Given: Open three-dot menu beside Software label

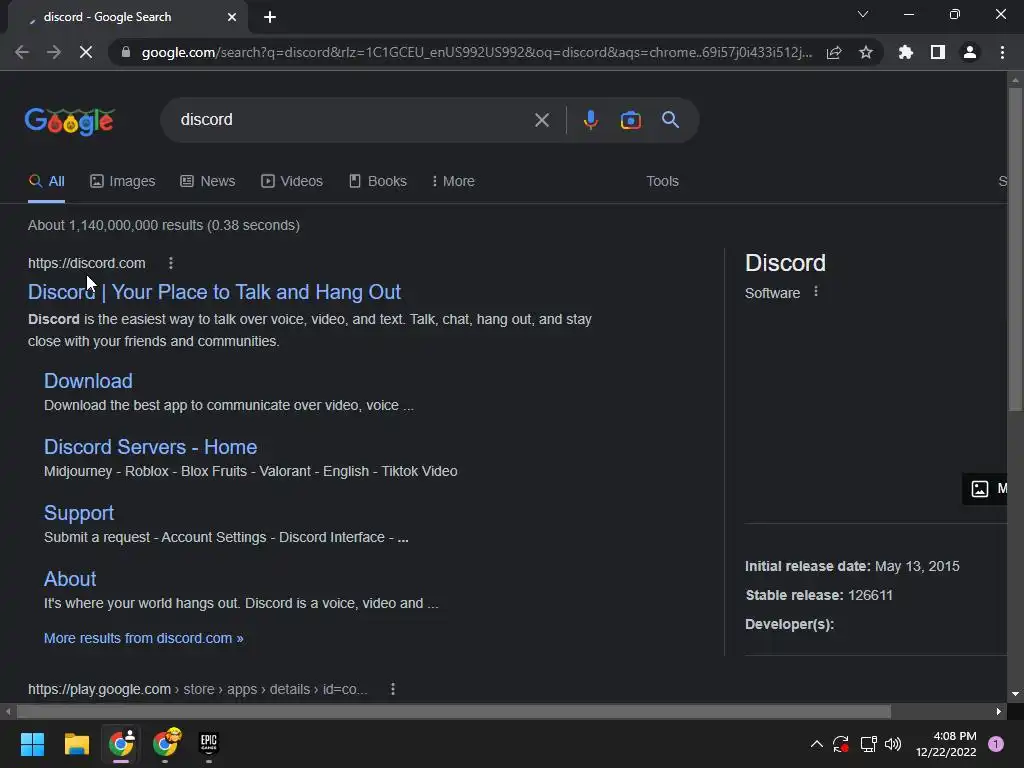Looking at the screenshot, I should [x=816, y=291].
